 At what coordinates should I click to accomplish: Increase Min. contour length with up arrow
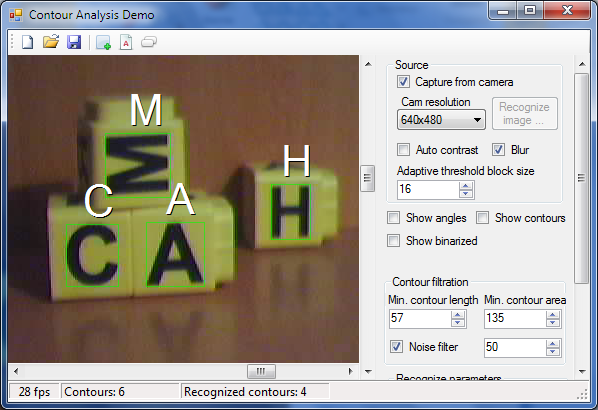click(458, 315)
